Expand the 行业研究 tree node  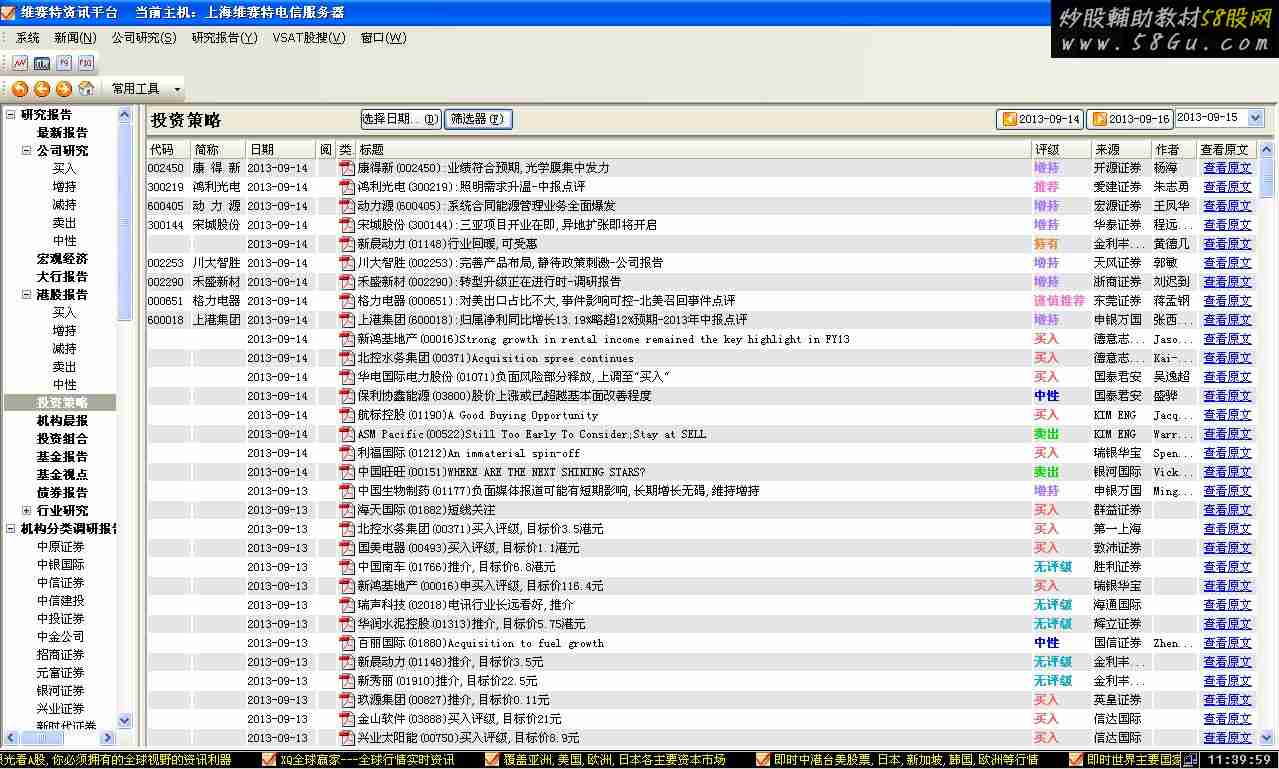click(x=27, y=511)
